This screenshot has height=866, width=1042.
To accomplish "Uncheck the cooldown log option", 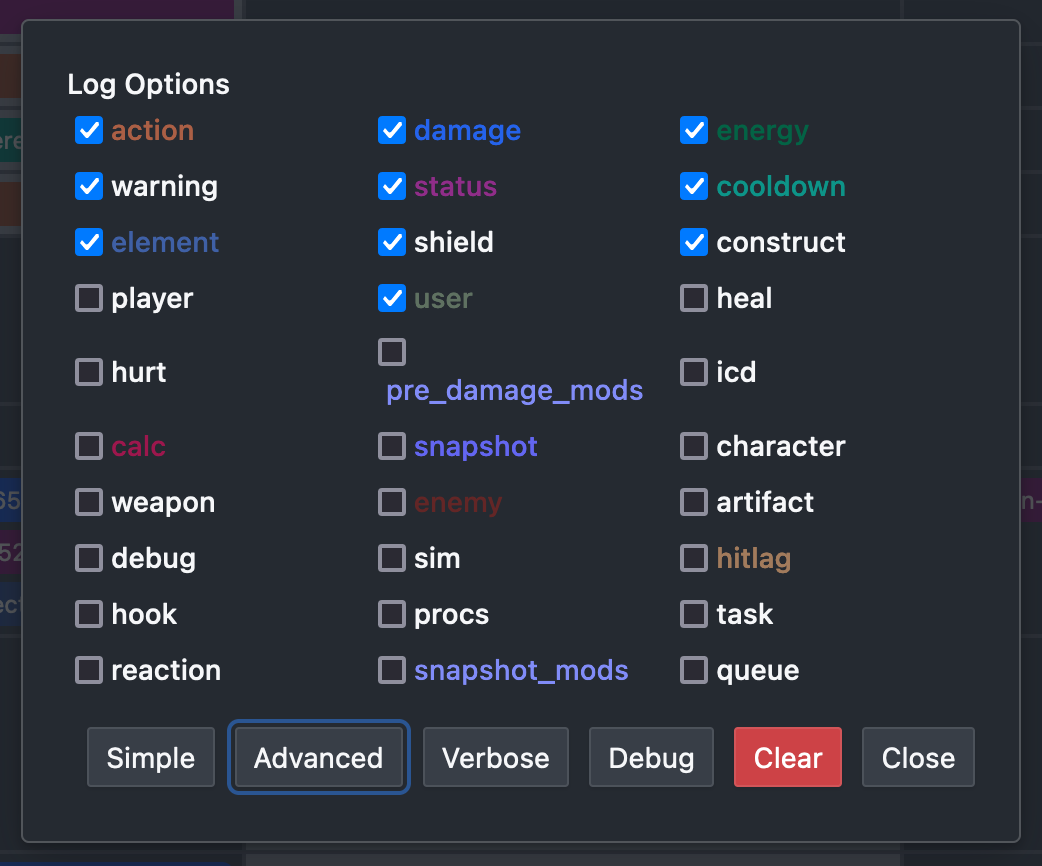I will [x=694, y=186].
